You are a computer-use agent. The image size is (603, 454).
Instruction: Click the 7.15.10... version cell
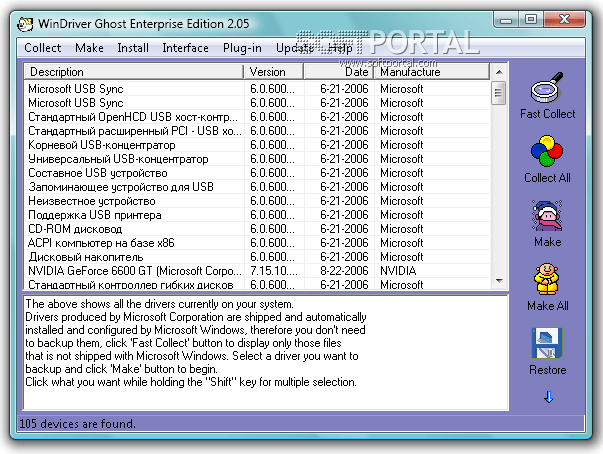pyautogui.click(x=274, y=271)
